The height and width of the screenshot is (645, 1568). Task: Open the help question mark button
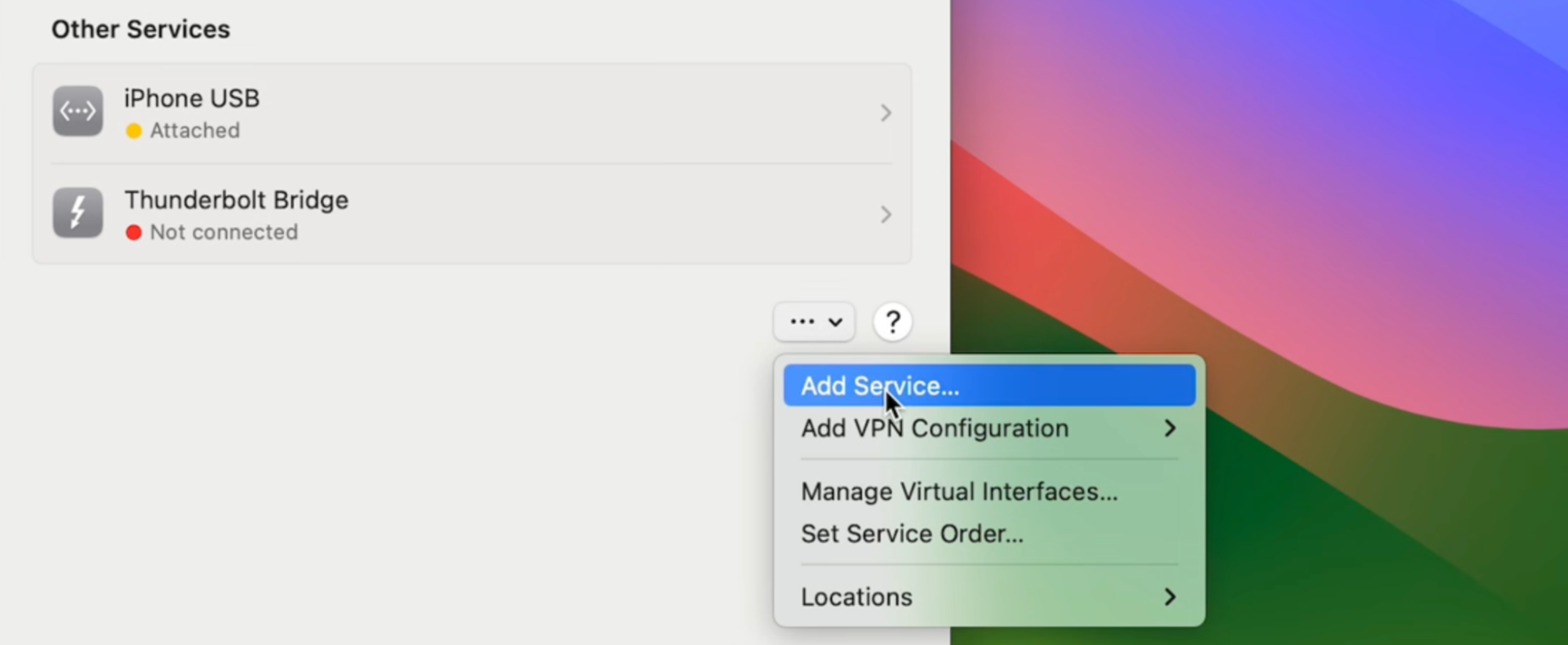click(x=892, y=322)
